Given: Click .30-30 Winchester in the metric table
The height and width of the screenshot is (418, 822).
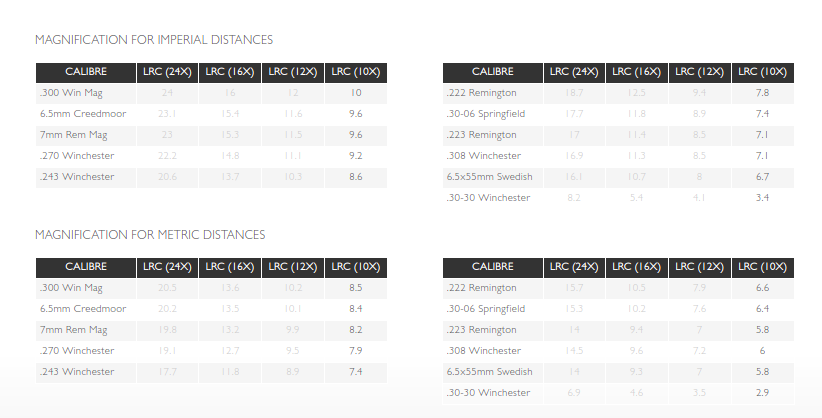Looking at the screenshot, I should point(488,393).
